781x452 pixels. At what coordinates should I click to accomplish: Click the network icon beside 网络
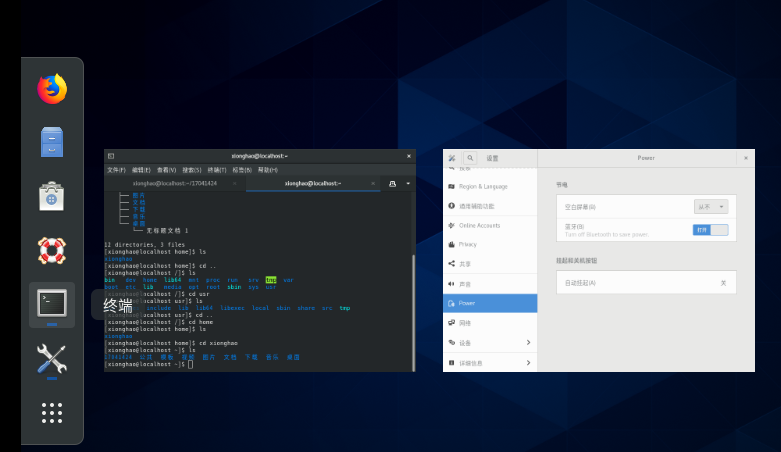pos(451,323)
